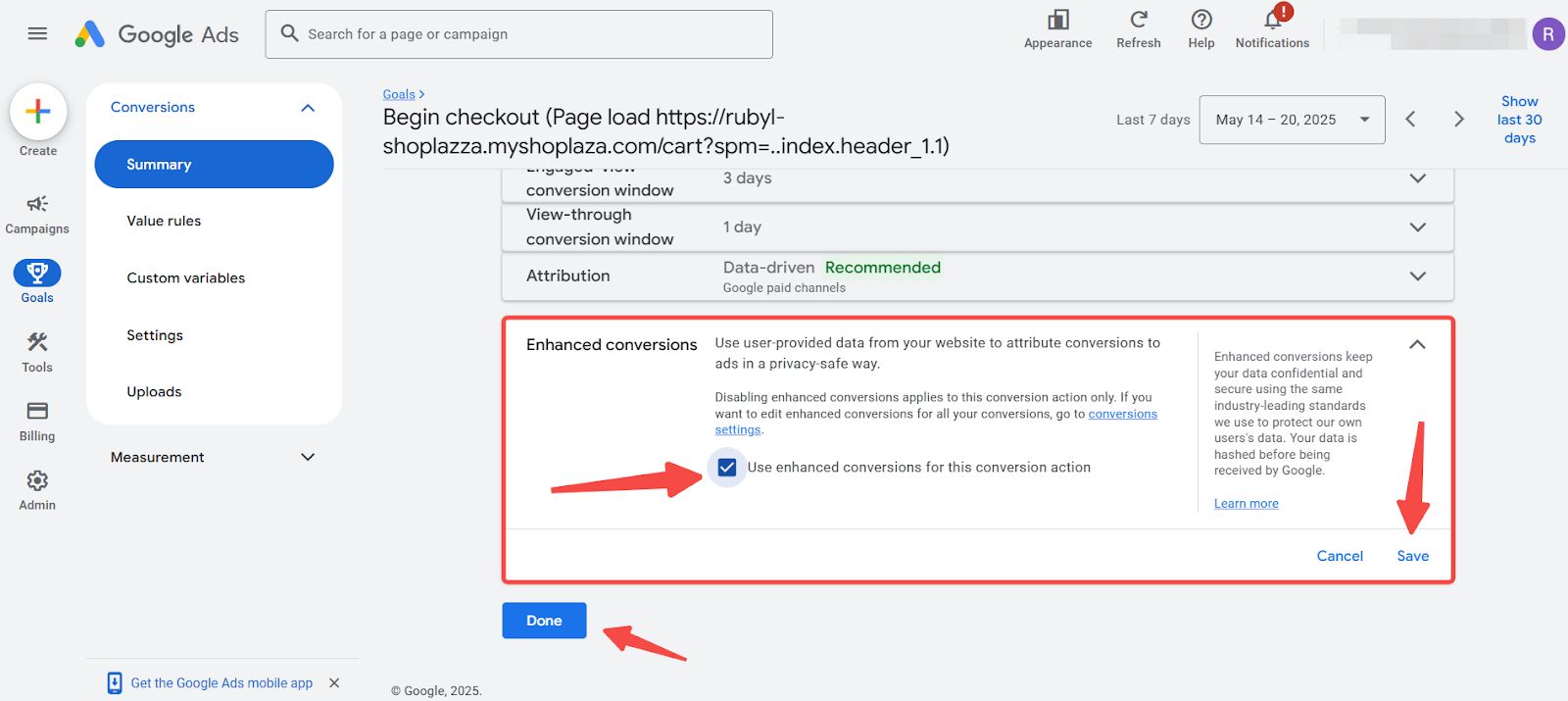Open Notifications bell icon
Image resolution: width=1568 pixels, height=701 pixels.
coord(1272,20)
